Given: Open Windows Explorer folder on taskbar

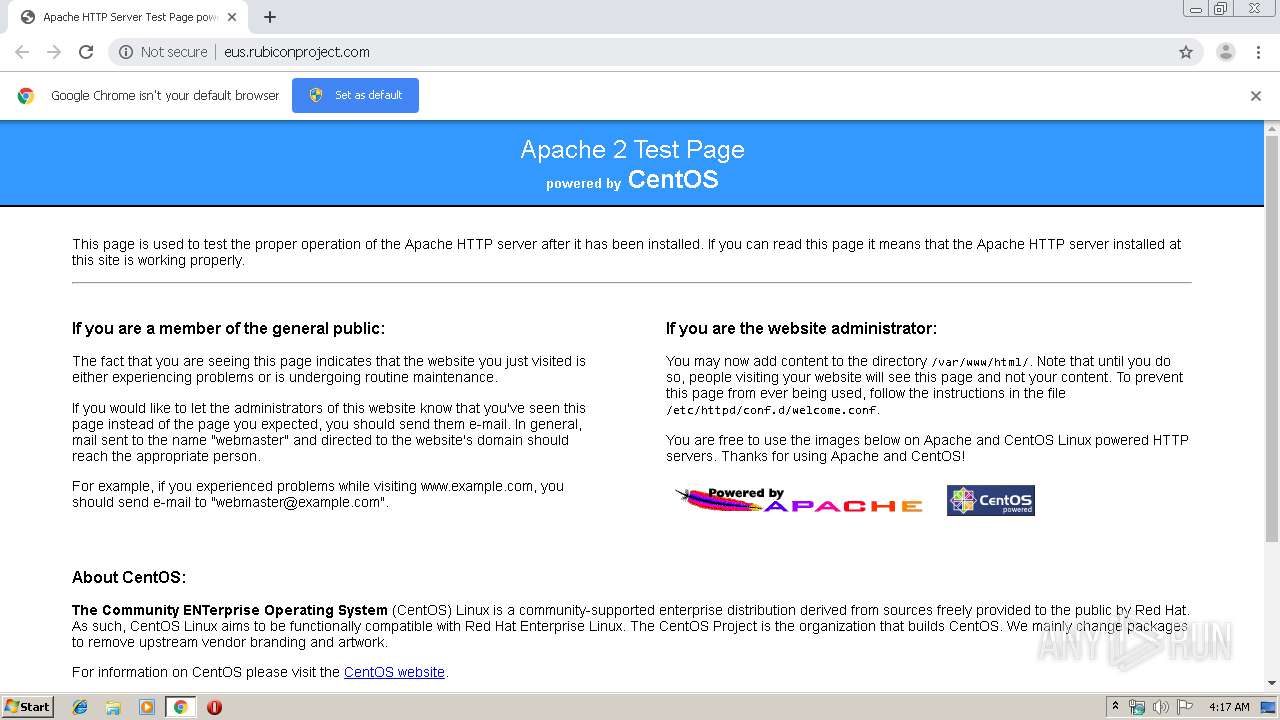Looking at the screenshot, I should coord(113,707).
